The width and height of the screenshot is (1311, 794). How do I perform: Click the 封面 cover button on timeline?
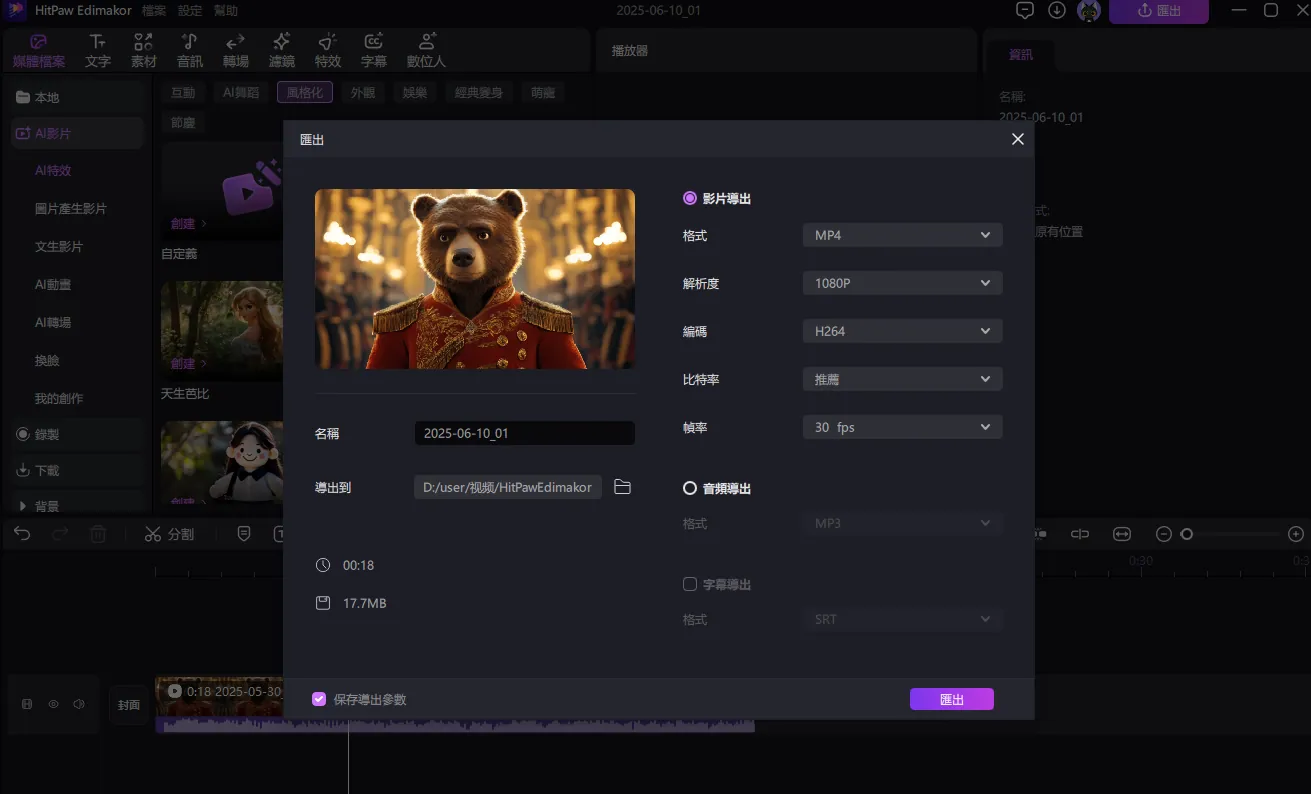[x=129, y=704]
